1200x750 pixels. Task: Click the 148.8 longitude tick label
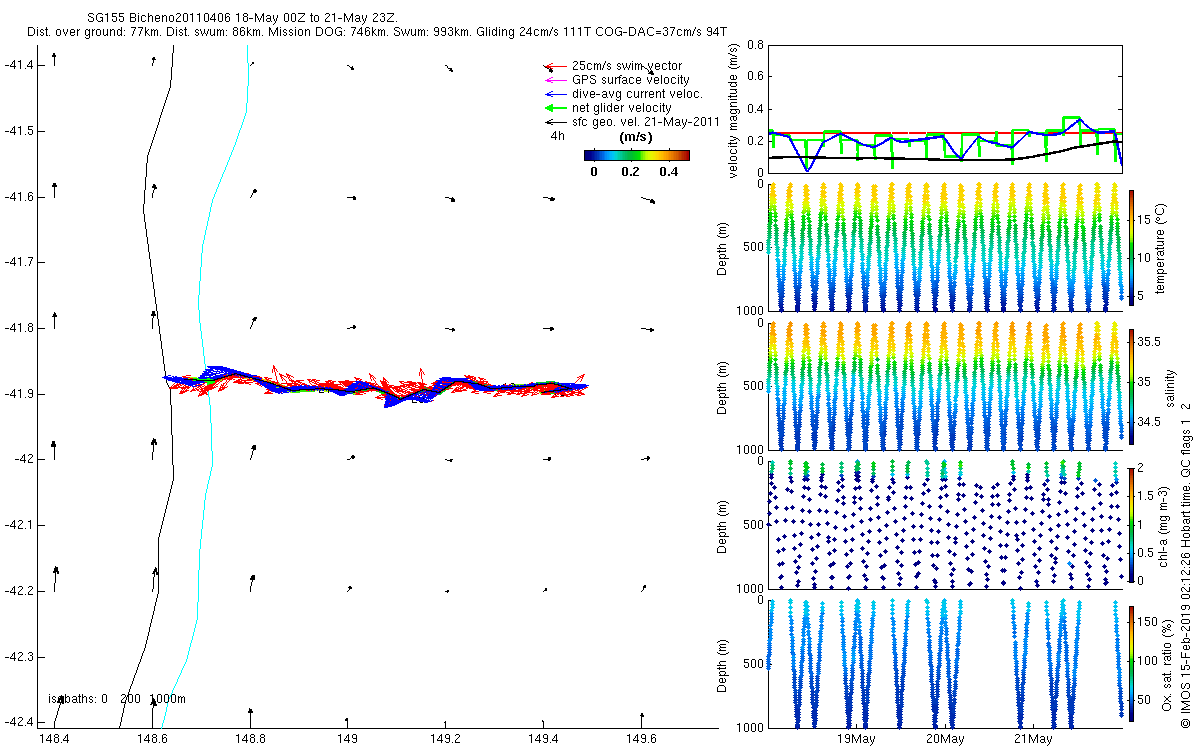coord(250,739)
